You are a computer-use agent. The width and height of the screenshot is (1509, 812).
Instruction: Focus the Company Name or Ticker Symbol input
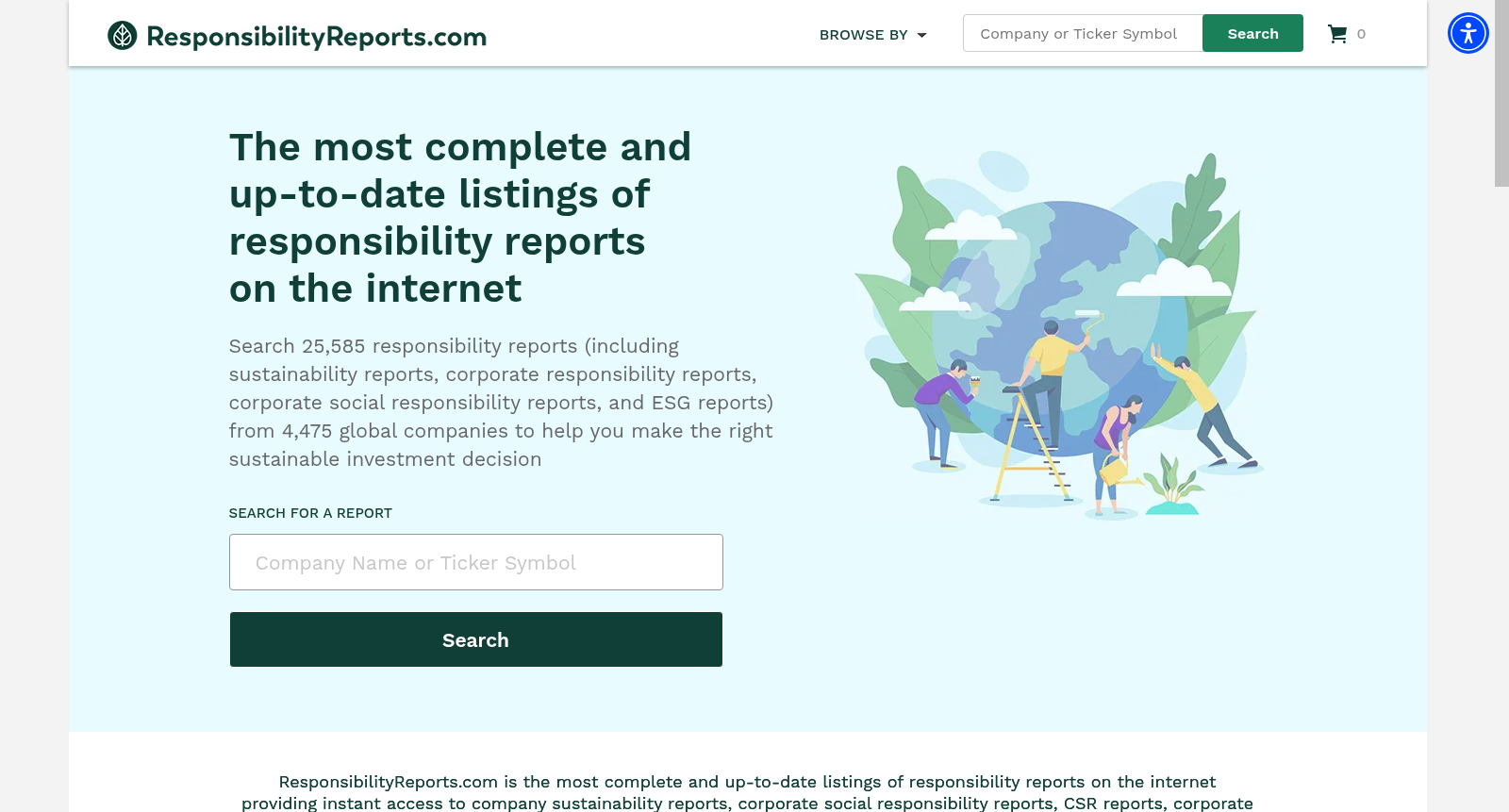click(476, 562)
